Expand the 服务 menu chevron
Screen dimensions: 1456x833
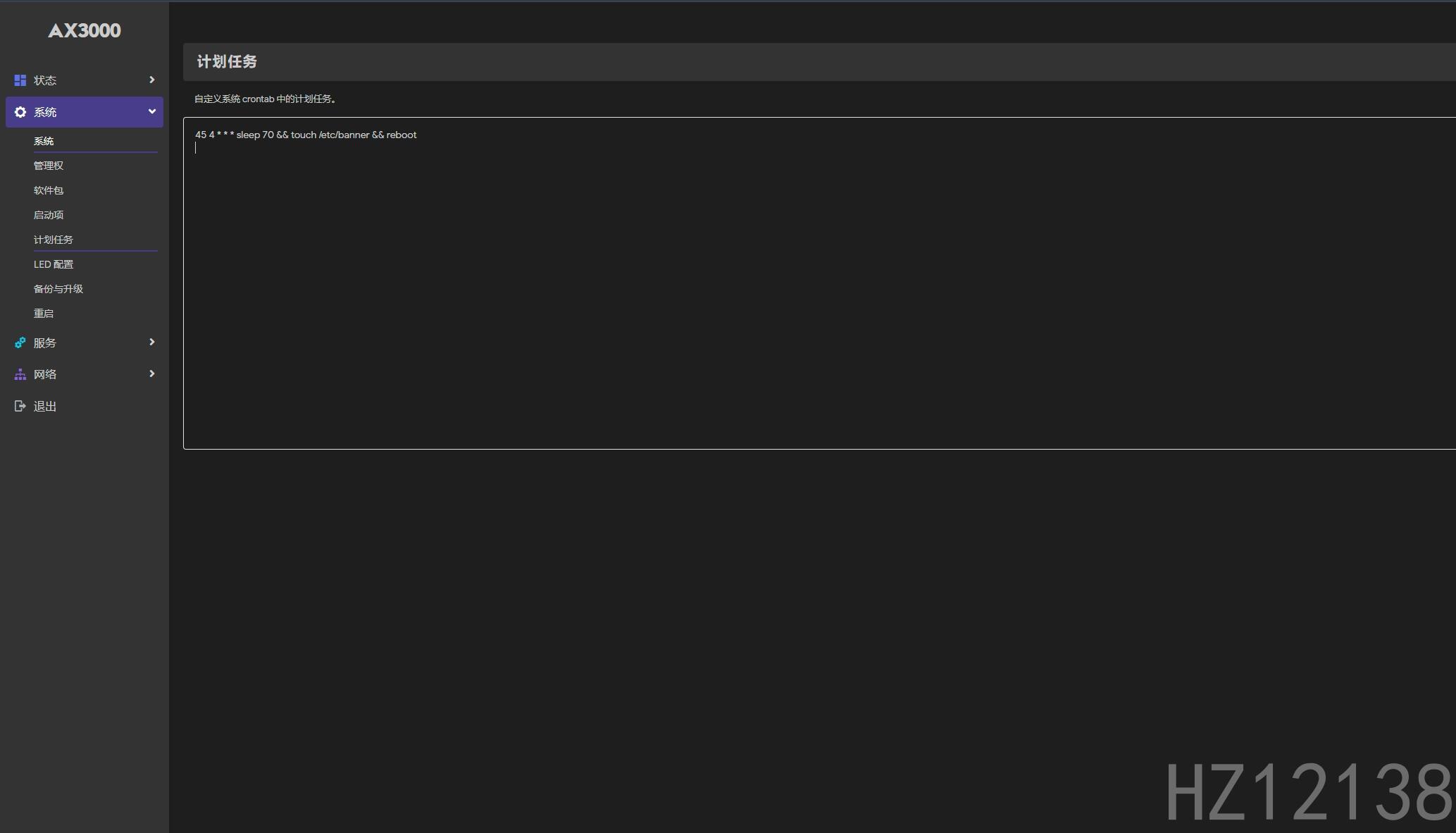coord(151,342)
